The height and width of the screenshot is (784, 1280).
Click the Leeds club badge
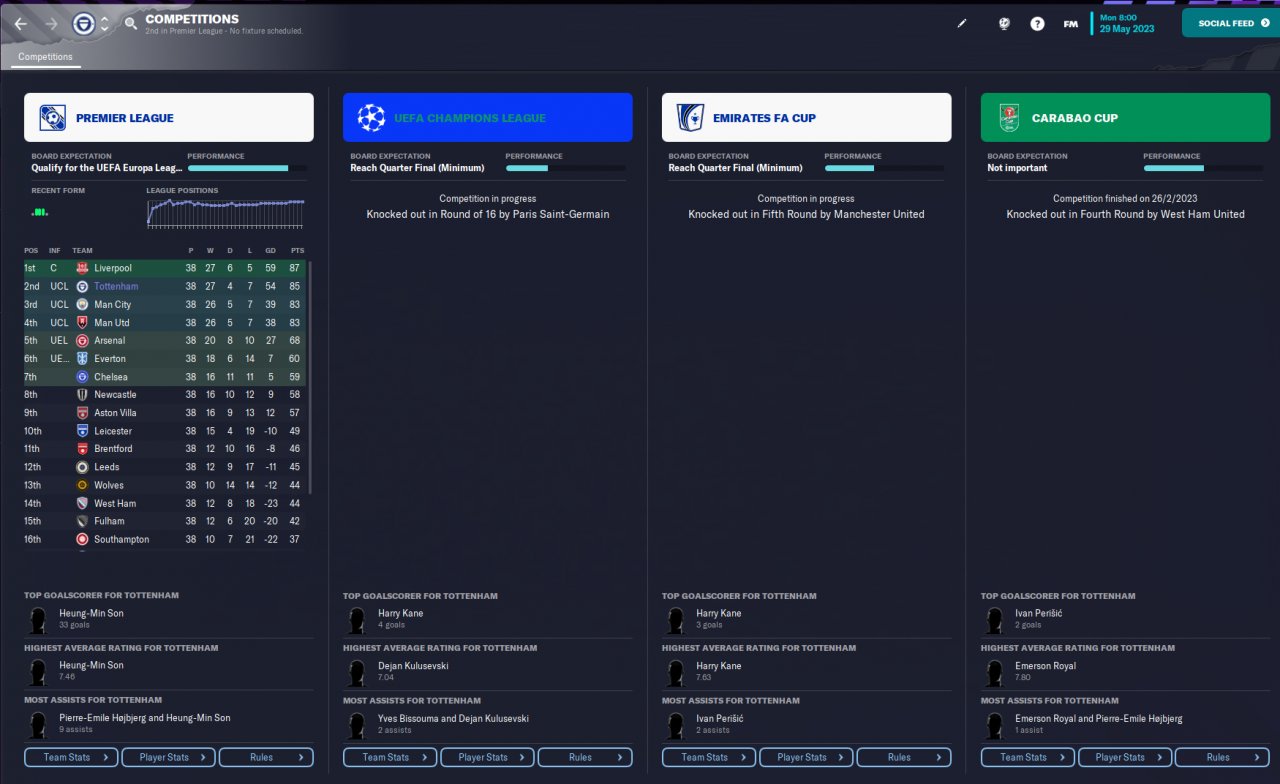point(82,467)
